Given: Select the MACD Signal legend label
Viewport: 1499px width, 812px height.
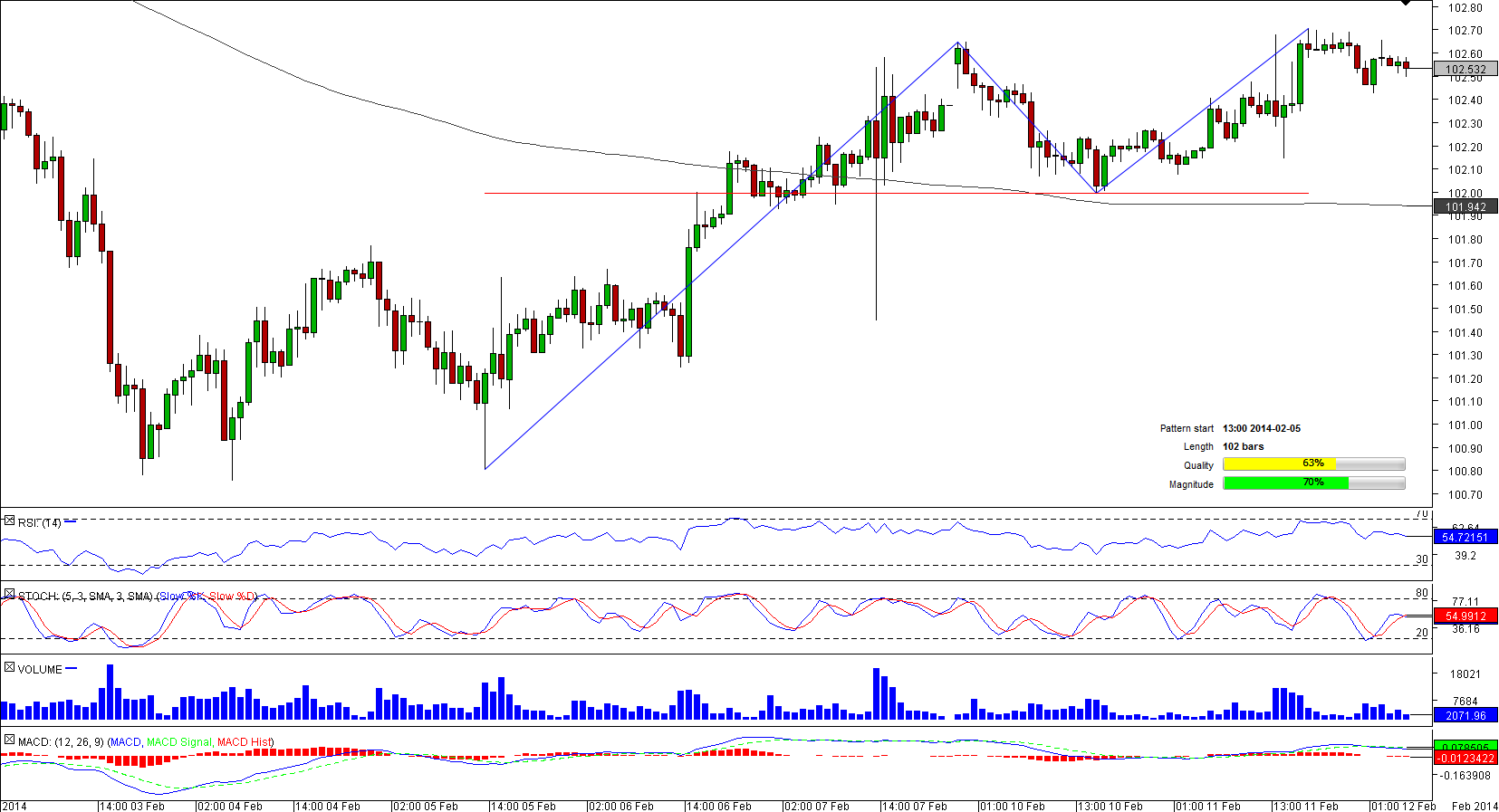Looking at the screenshot, I should [x=179, y=742].
